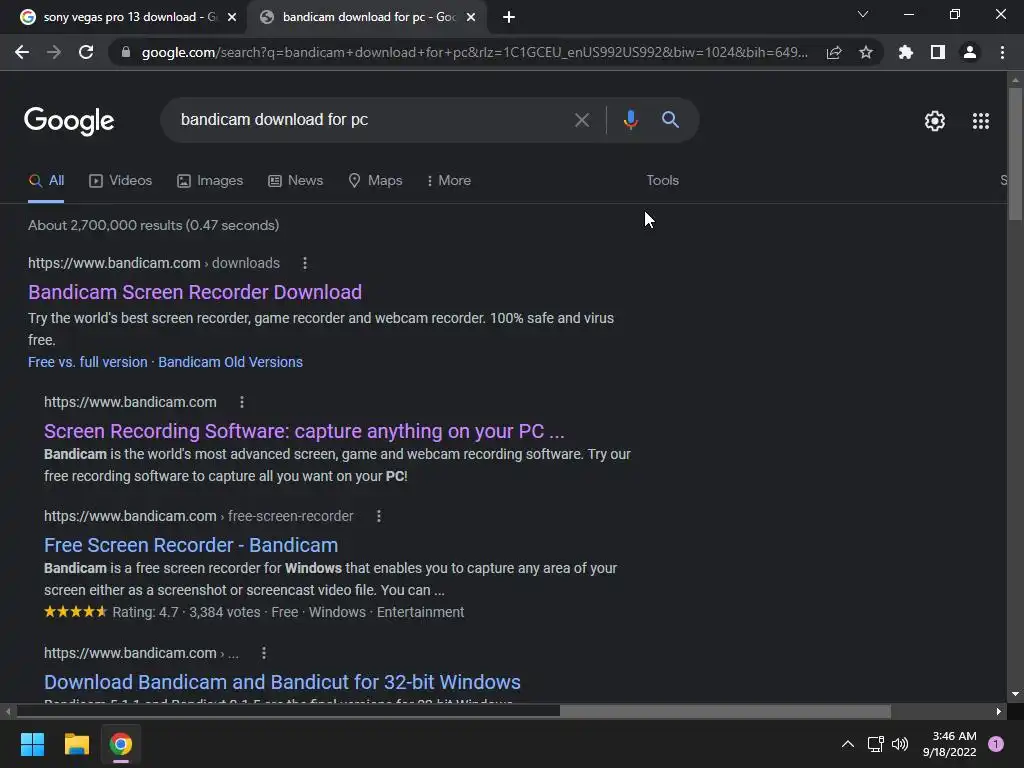
Task: Share this page using the share icon
Action: pos(834,52)
